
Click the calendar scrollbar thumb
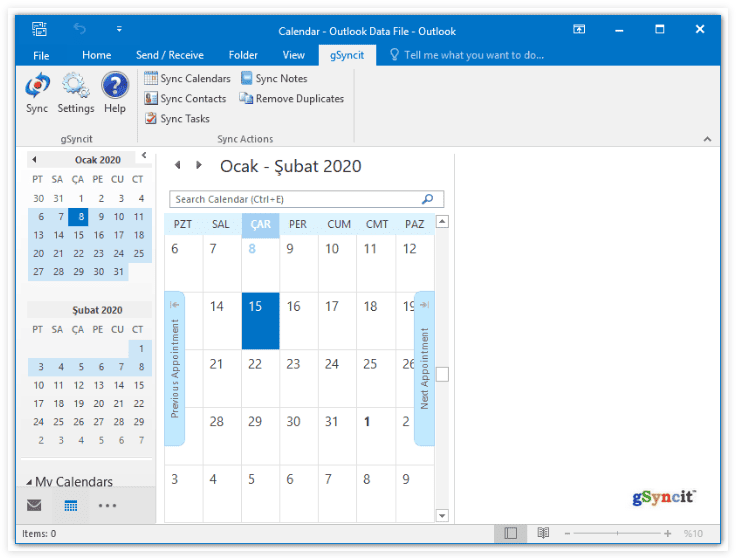click(x=442, y=375)
